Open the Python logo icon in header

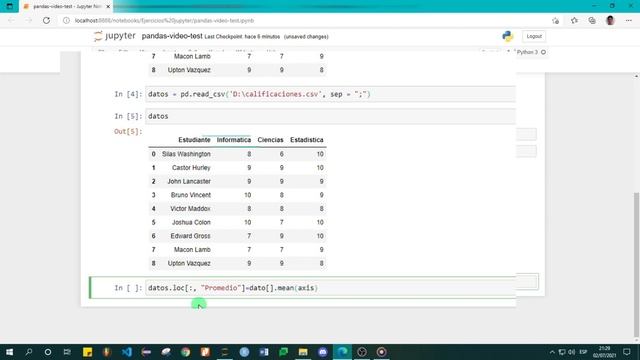pyautogui.click(x=507, y=36)
